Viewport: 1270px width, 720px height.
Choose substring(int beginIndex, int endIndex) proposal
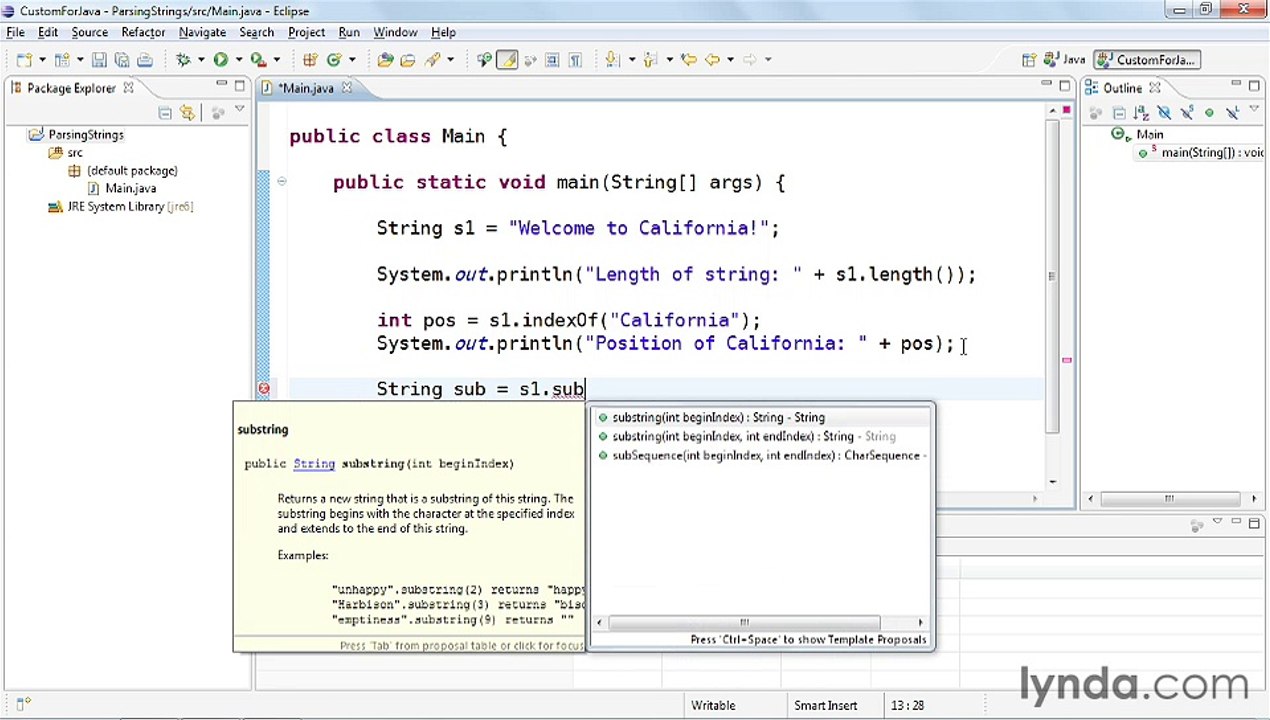760,436
